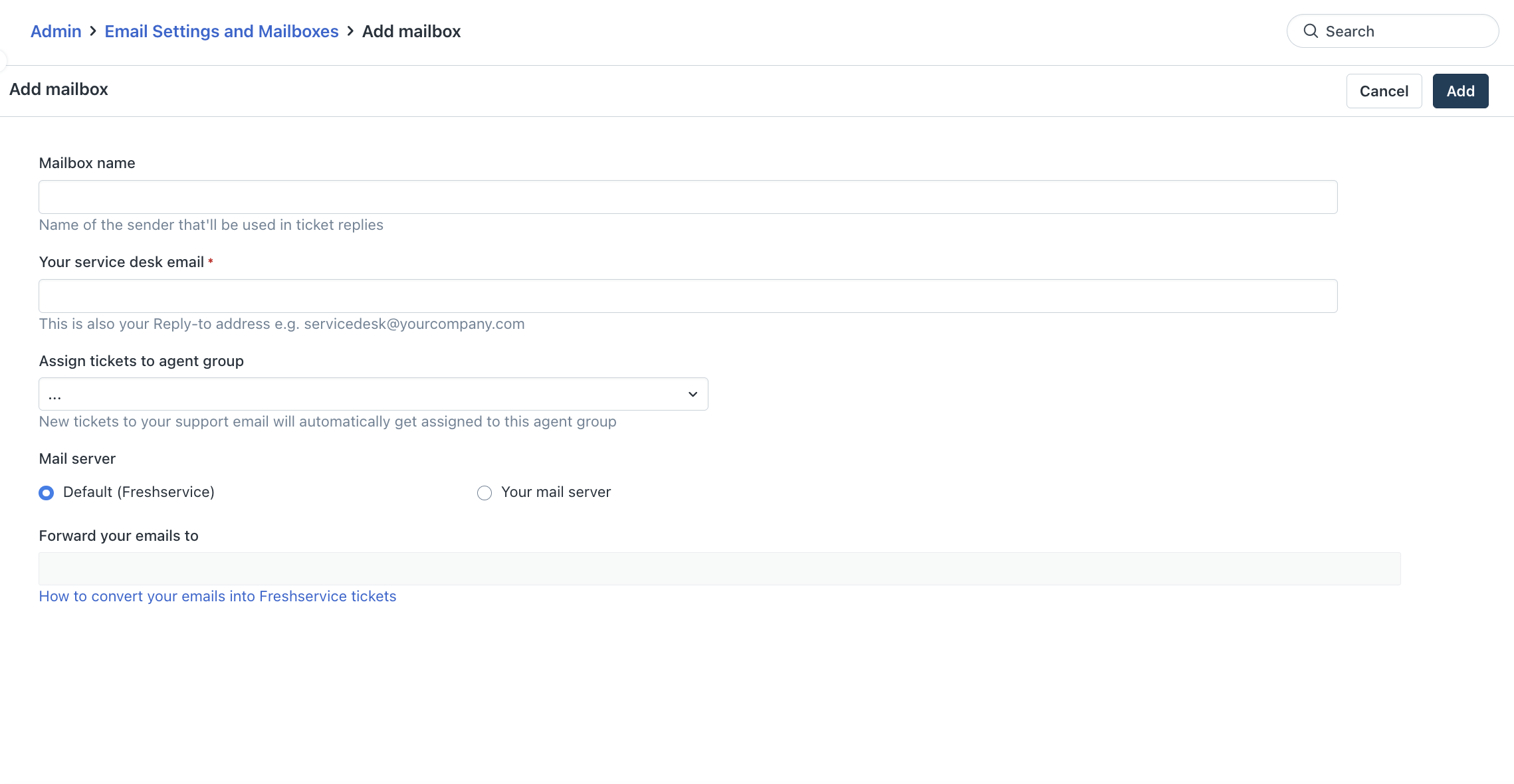Open How to convert emails link
1514x784 pixels.
[217, 597]
